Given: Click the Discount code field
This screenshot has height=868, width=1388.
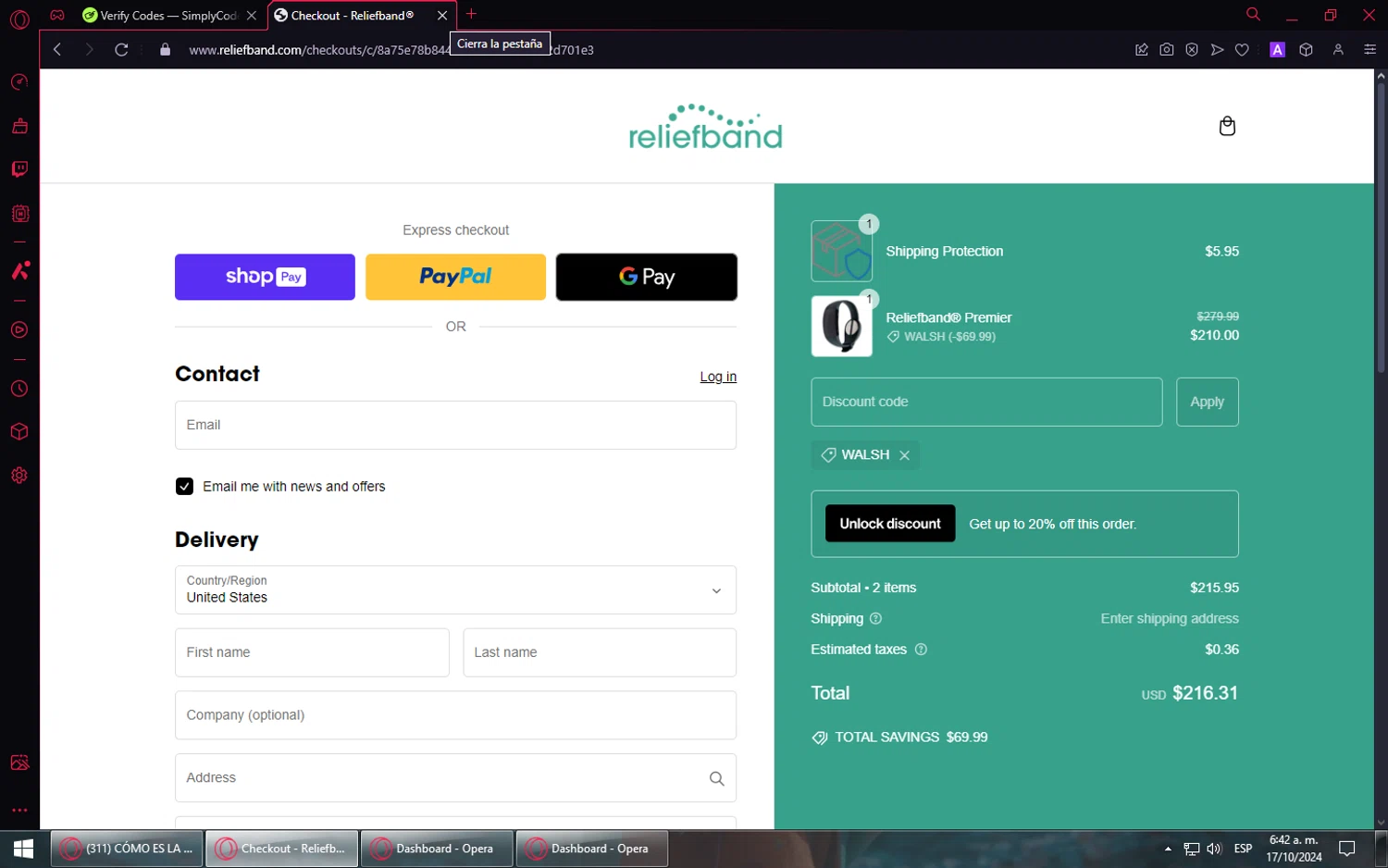Looking at the screenshot, I should 986,402.
